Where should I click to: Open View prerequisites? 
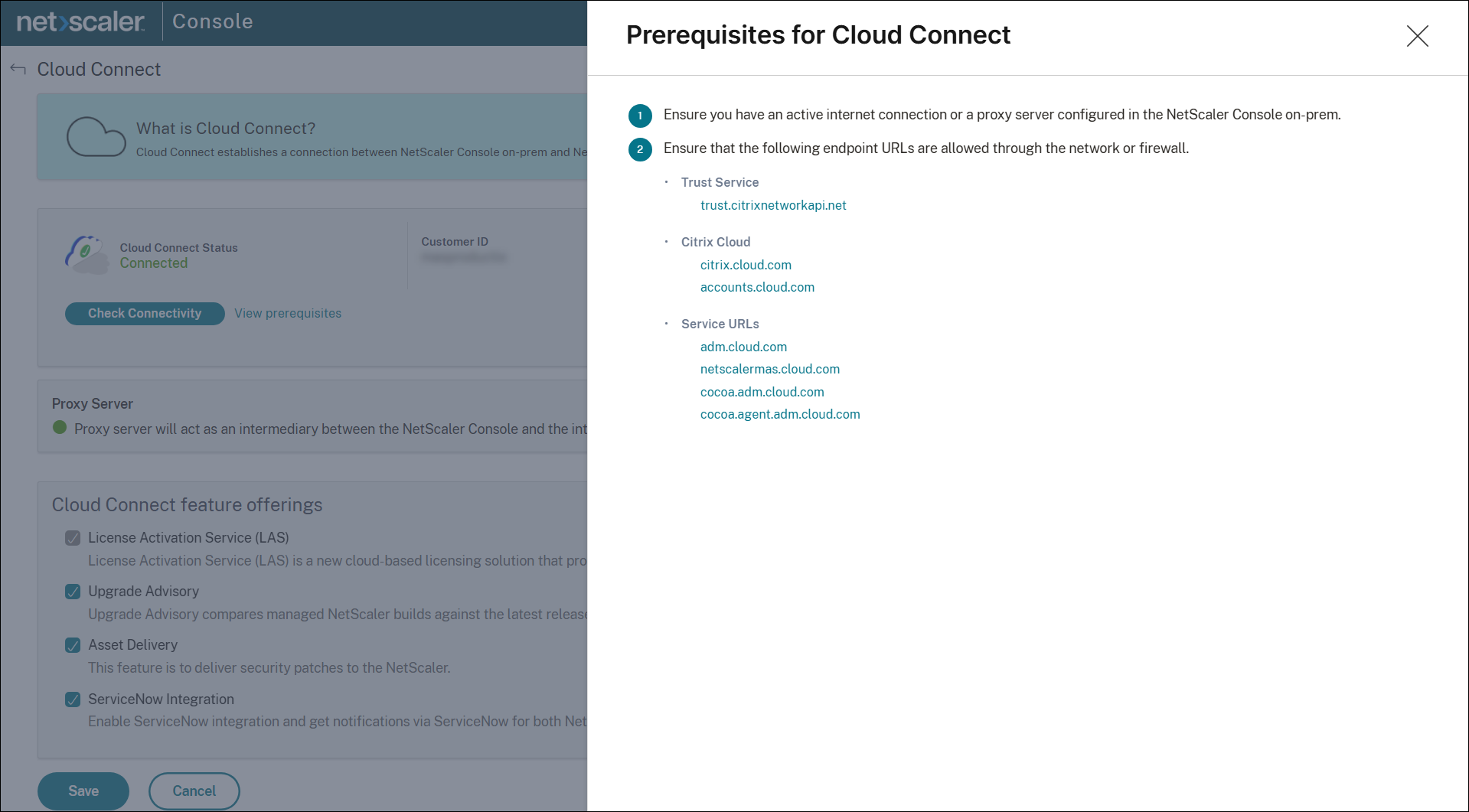point(287,313)
